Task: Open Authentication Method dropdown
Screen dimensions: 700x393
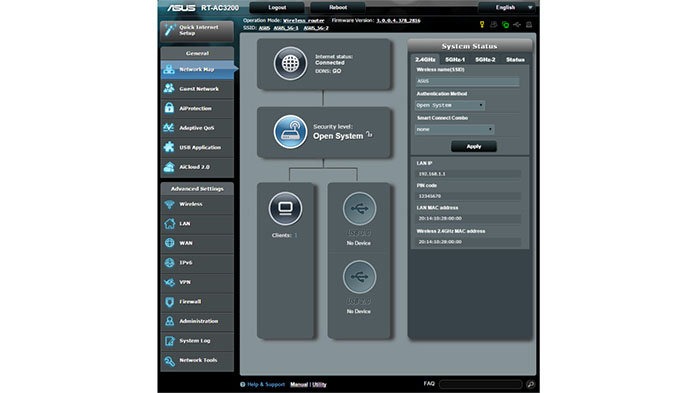Action: (x=450, y=105)
